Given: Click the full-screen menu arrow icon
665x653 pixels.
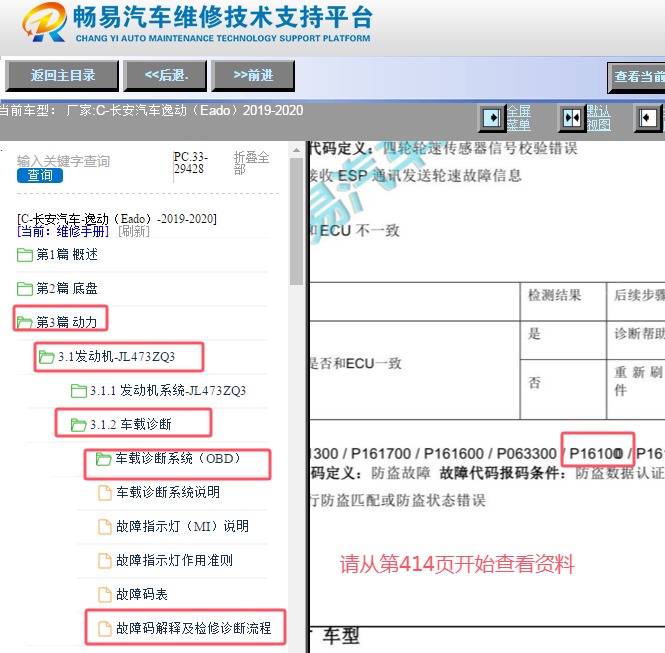Looking at the screenshot, I should coord(492,117).
